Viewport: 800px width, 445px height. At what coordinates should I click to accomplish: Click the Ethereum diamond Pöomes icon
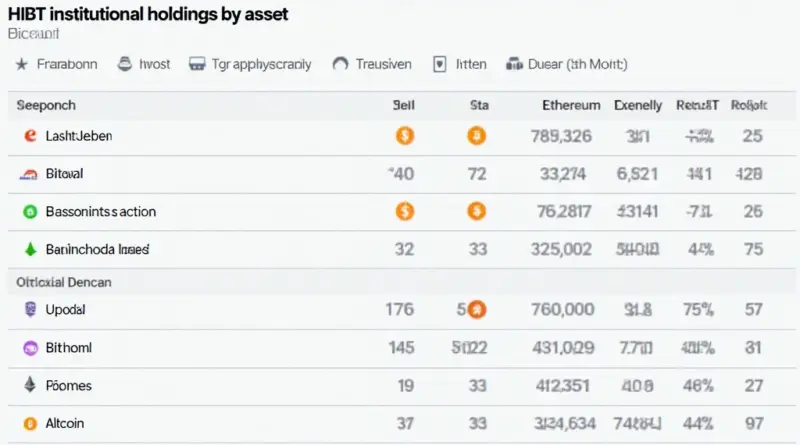tap(29, 385)
